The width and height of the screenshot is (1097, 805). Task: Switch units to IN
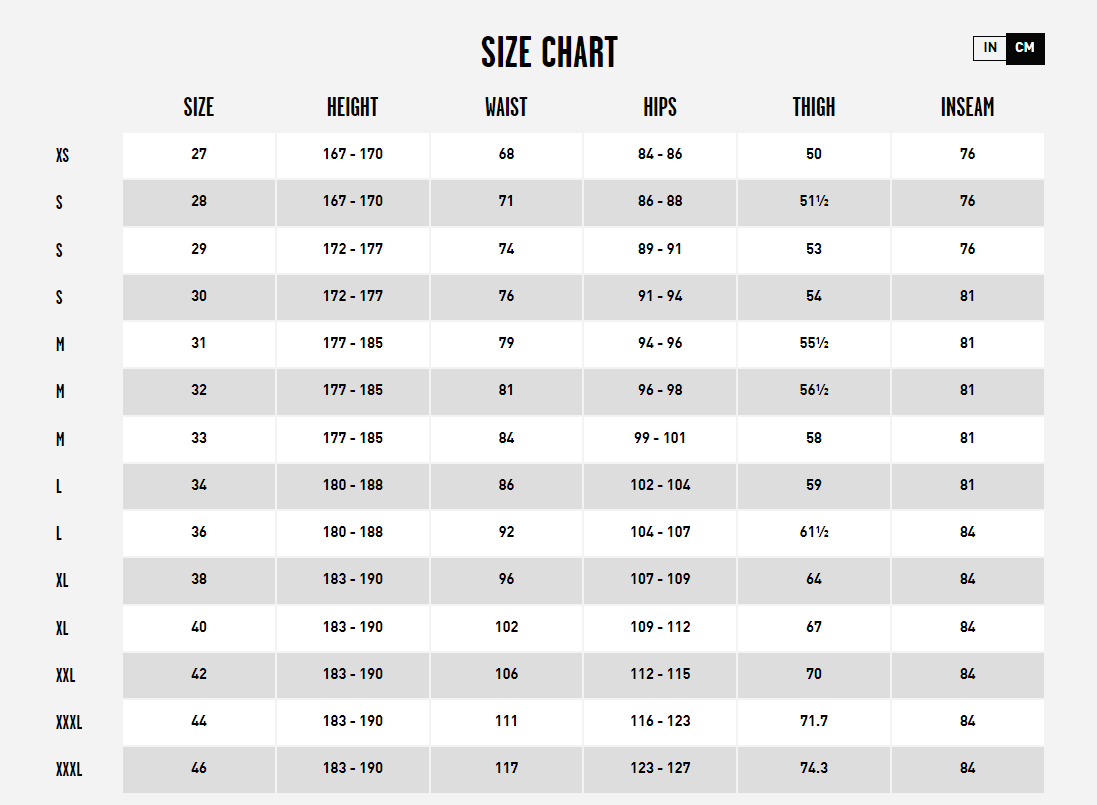(x=989, y=48)
